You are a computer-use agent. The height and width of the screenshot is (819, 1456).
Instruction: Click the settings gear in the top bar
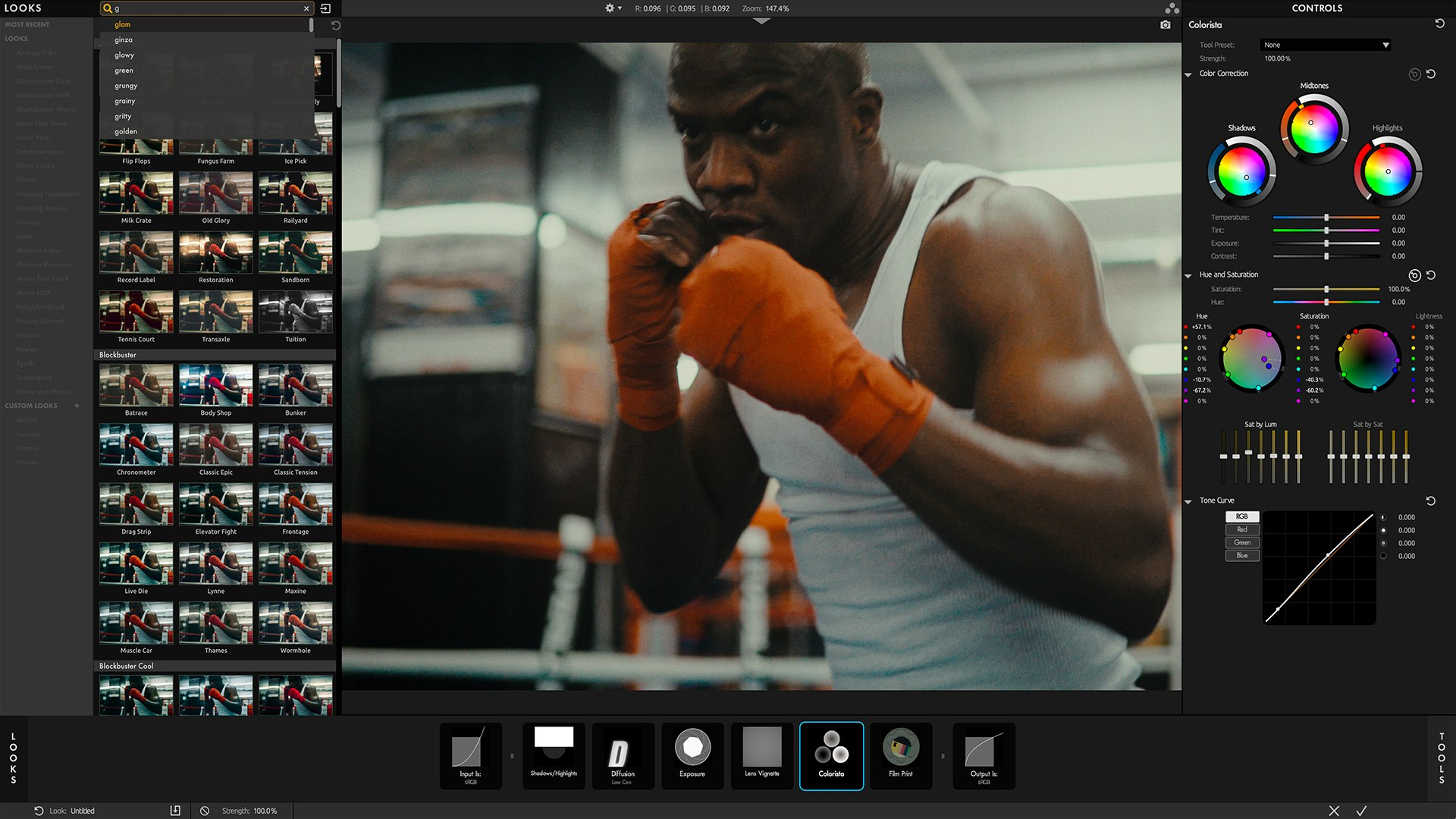(609, 8)
